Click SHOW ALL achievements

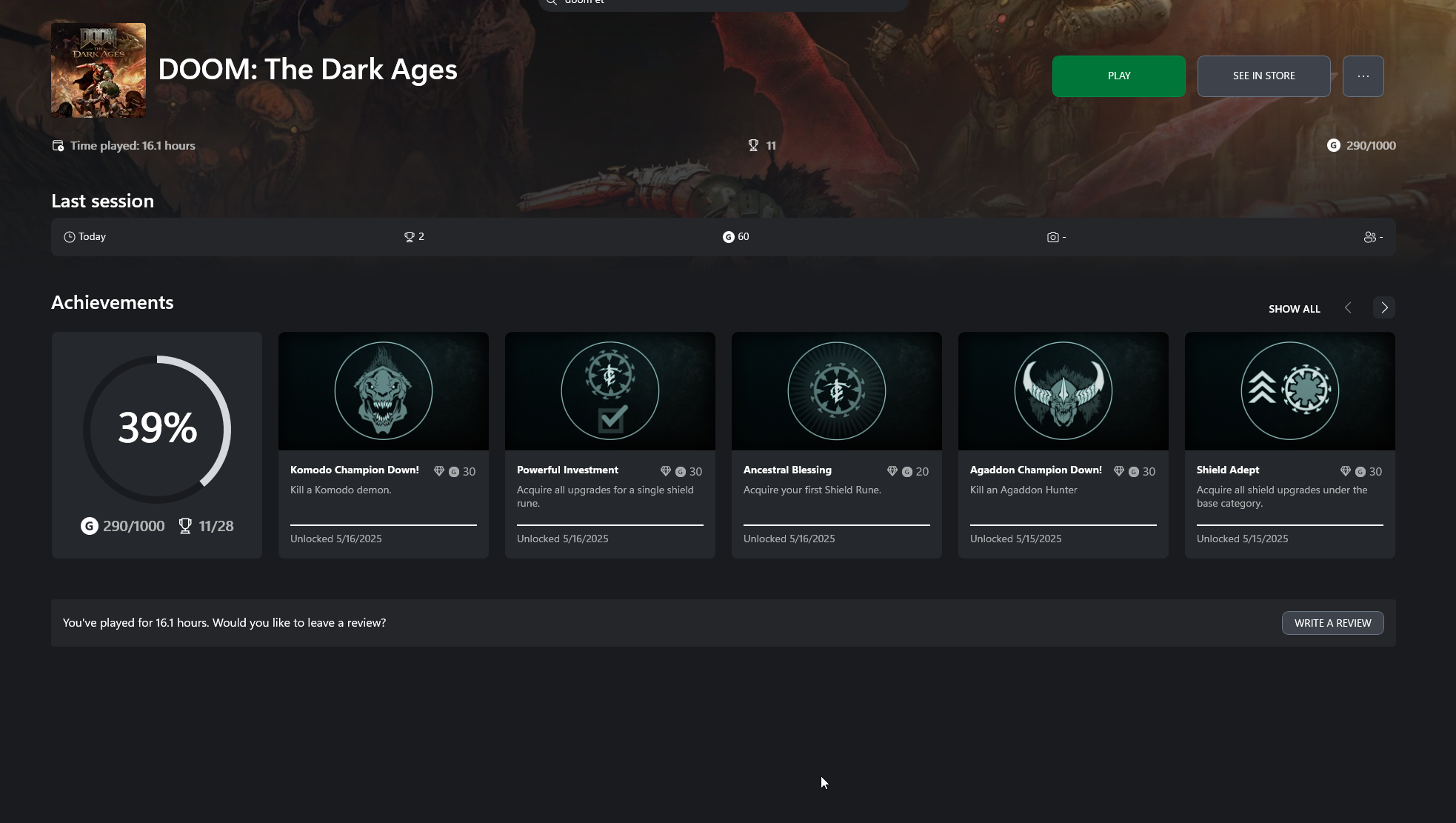point(1294,309)
